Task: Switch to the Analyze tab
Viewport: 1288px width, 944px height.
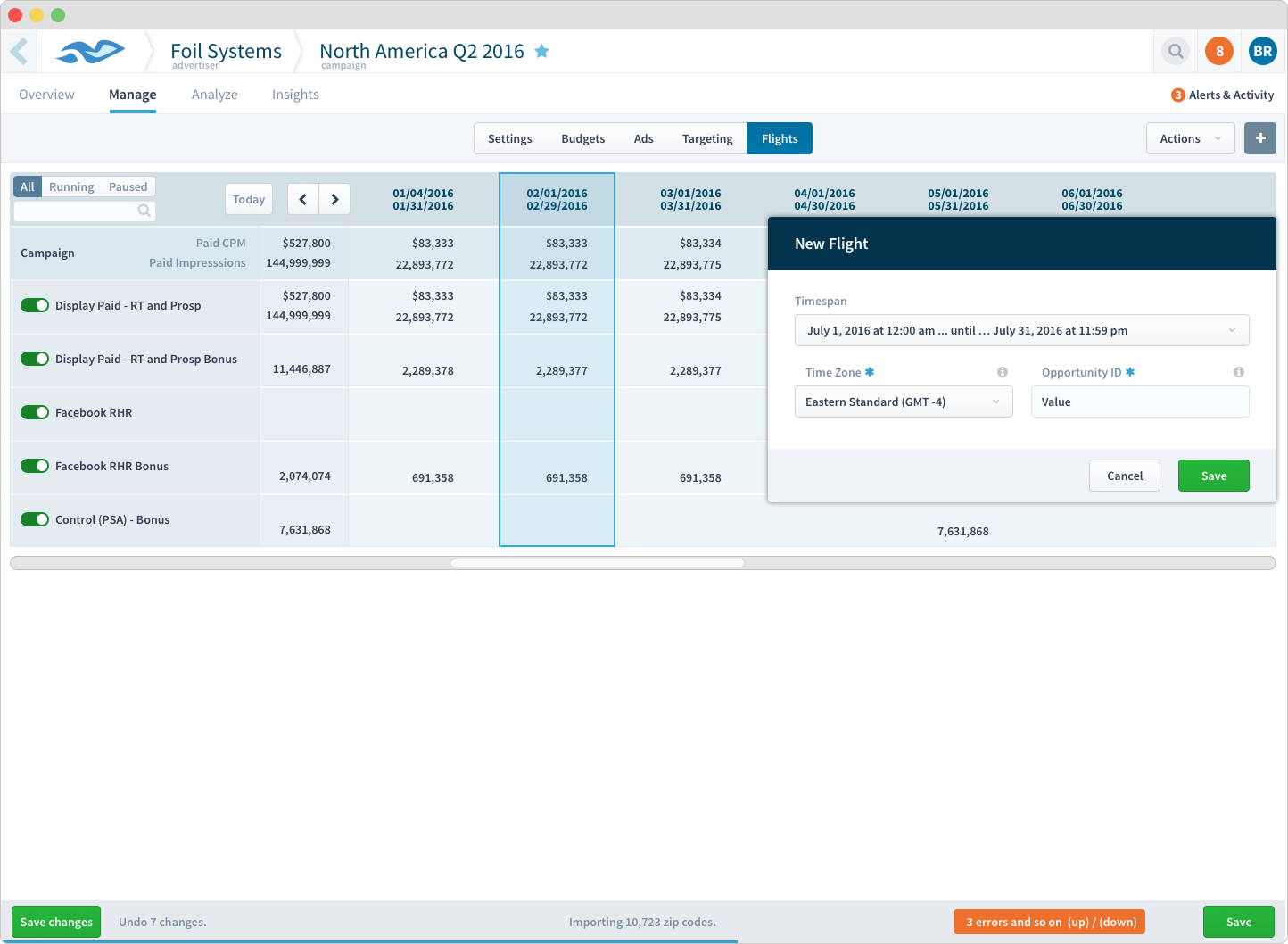Action: 215,95
